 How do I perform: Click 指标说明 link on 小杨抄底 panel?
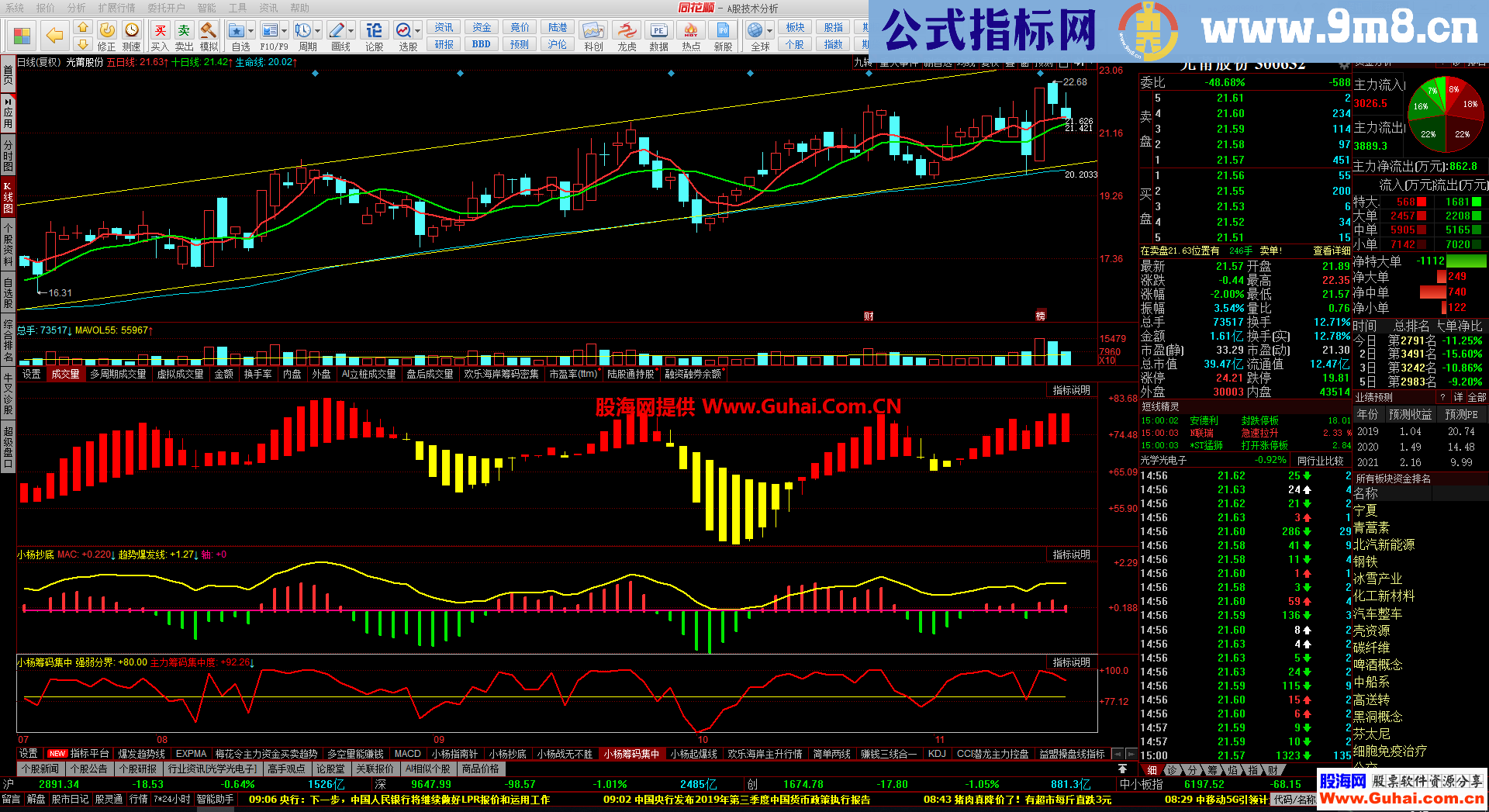pyautogui.click(x=1070, y=555)
